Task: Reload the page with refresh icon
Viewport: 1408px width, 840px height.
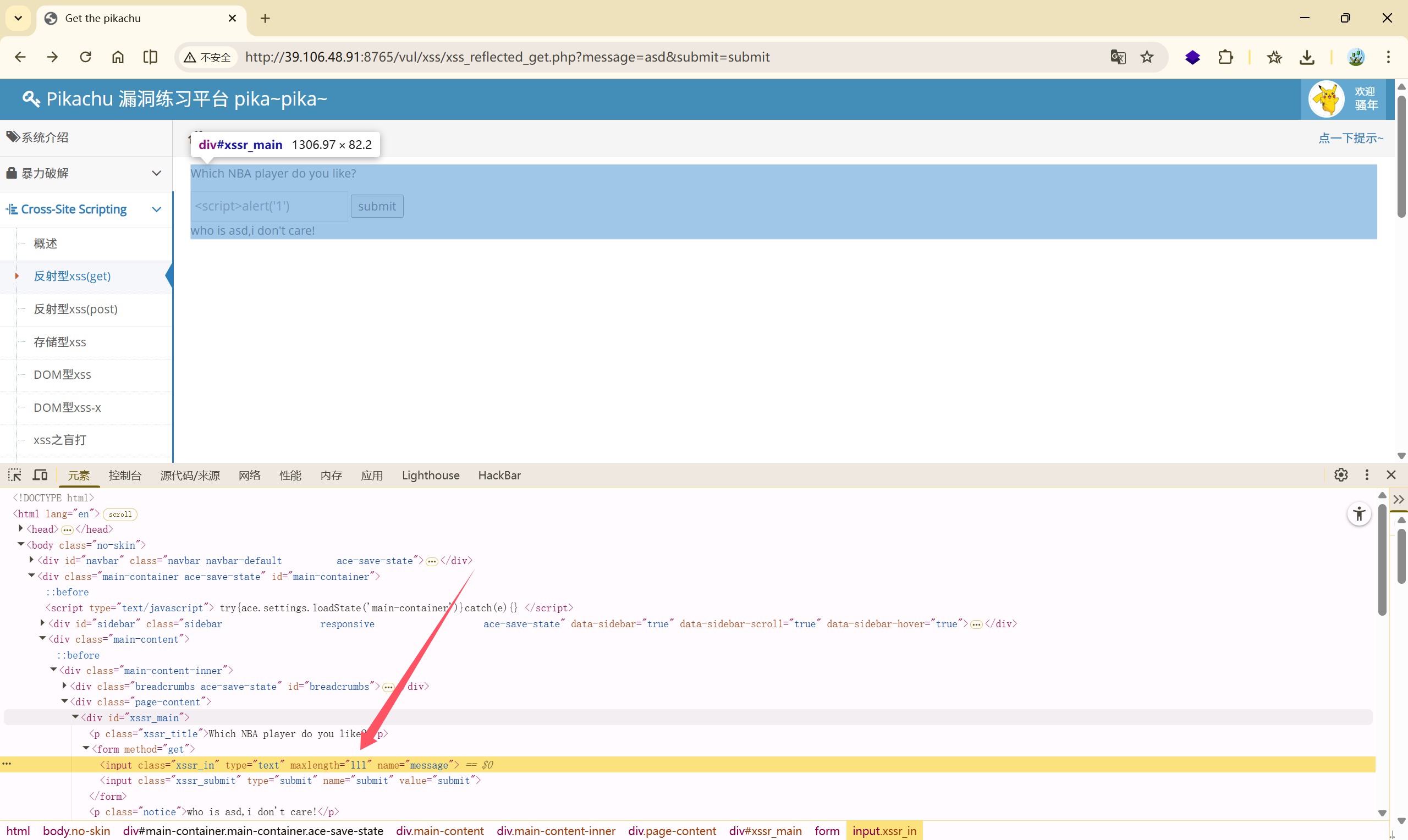Action: pos(85,57)
